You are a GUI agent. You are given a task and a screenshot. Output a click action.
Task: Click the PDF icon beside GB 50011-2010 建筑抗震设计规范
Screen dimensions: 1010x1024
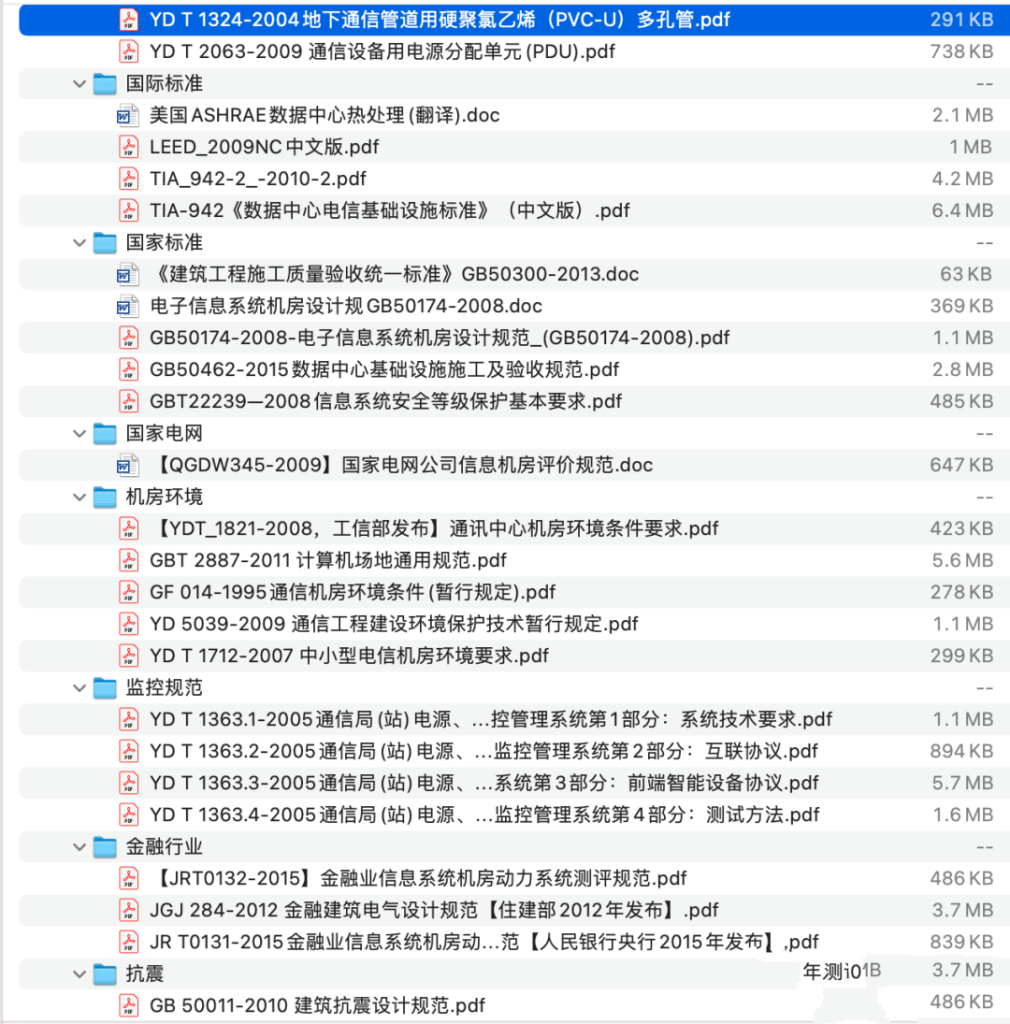point(129,1006)
